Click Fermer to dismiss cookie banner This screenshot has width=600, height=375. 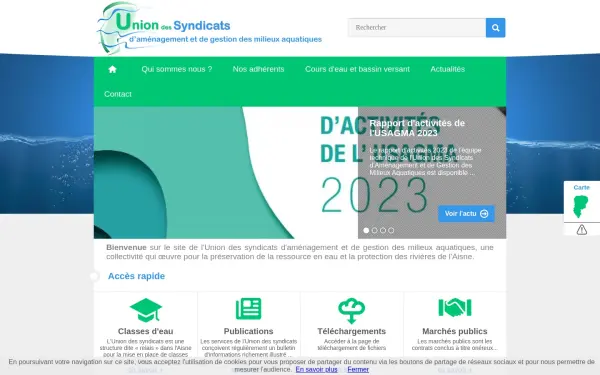pos(358,369)
